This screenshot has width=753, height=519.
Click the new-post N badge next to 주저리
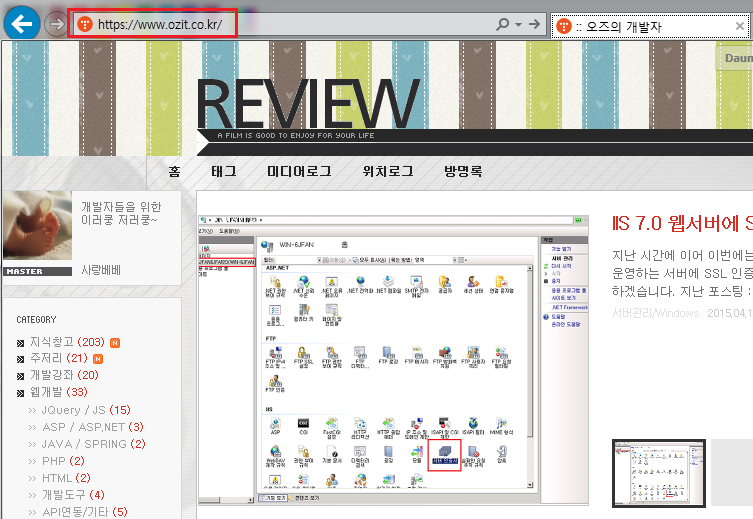97,359
